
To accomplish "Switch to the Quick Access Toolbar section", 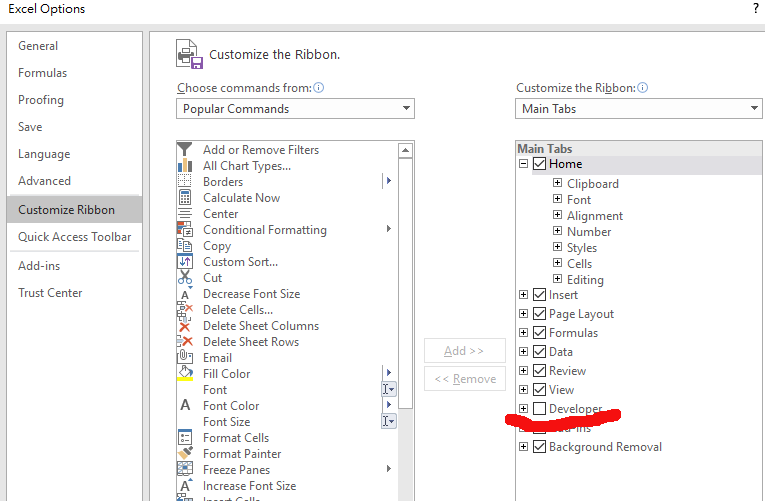I will coord(74,237).
